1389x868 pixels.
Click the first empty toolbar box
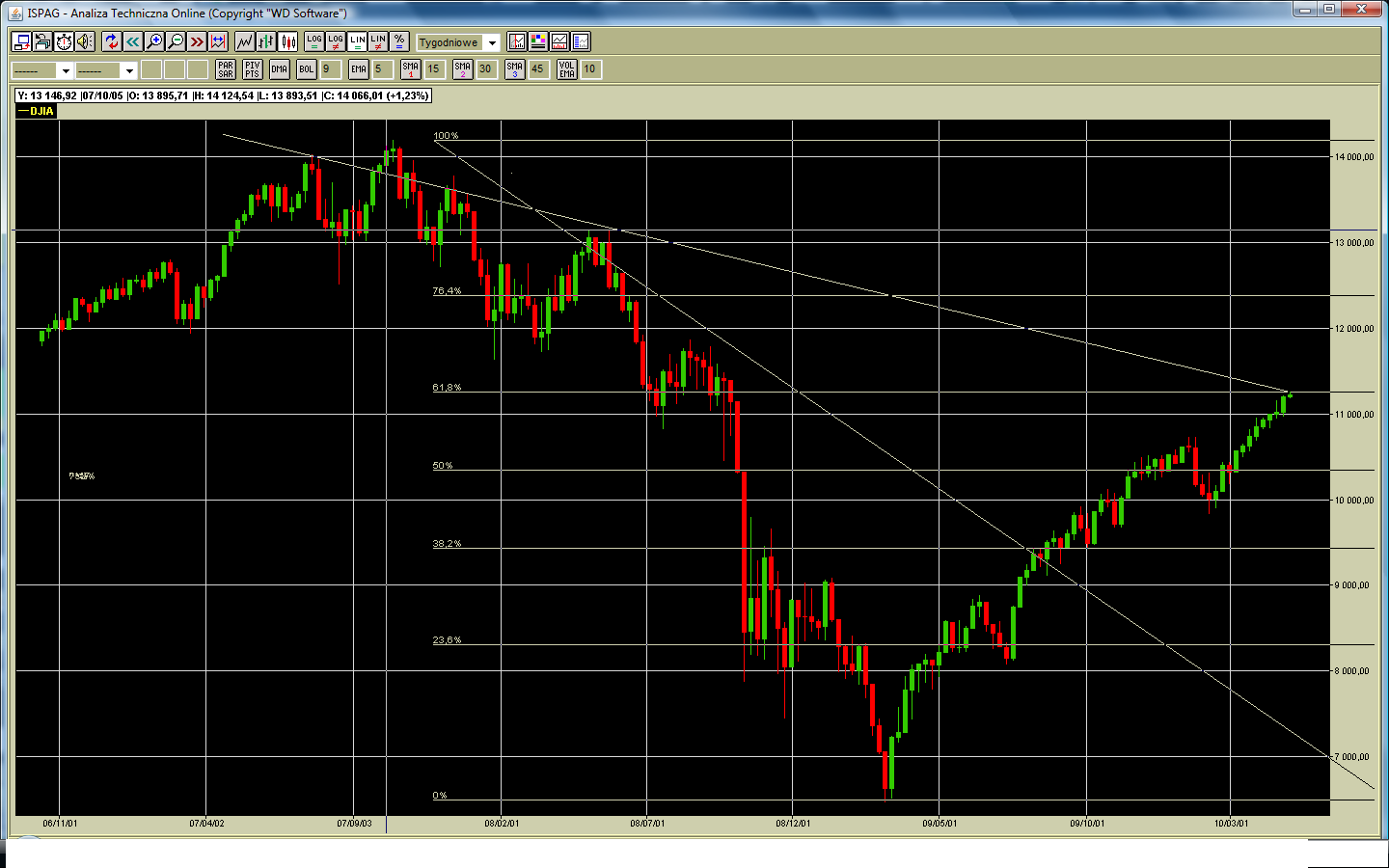point(151,69)
